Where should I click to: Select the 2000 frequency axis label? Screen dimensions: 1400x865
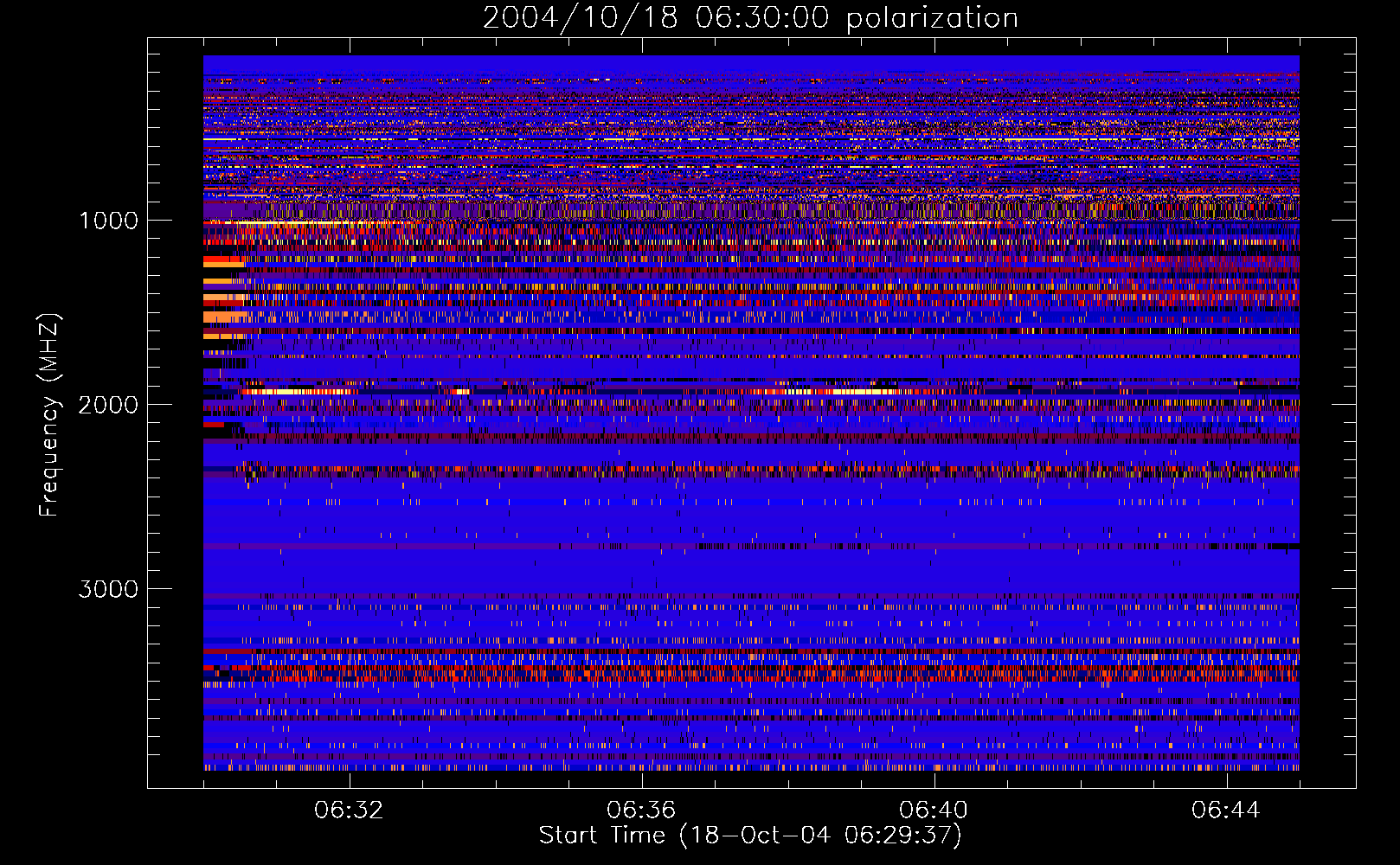click(108, 405)
